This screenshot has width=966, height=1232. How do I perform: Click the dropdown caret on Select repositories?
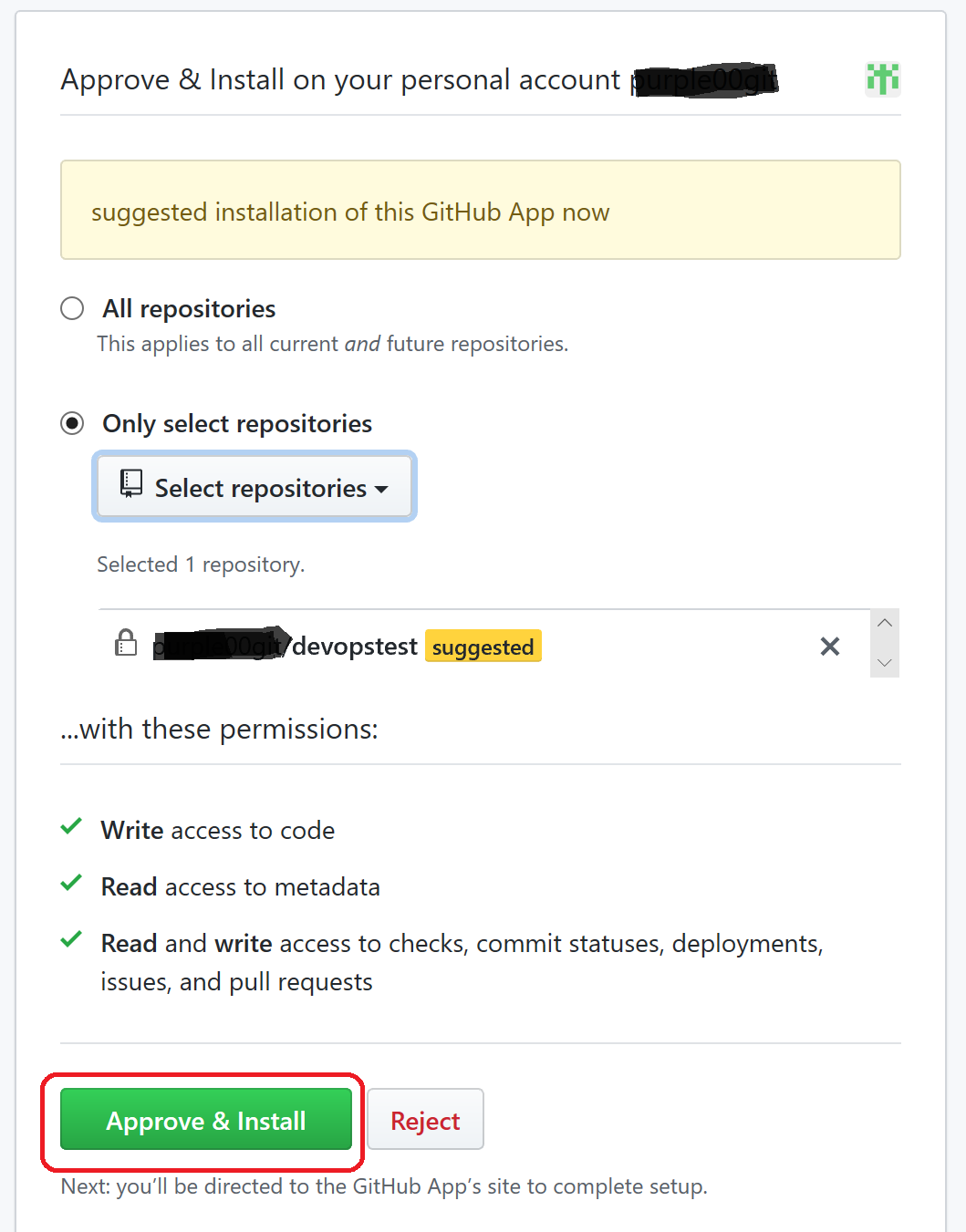pyautogui.click(x=382, y=489)
